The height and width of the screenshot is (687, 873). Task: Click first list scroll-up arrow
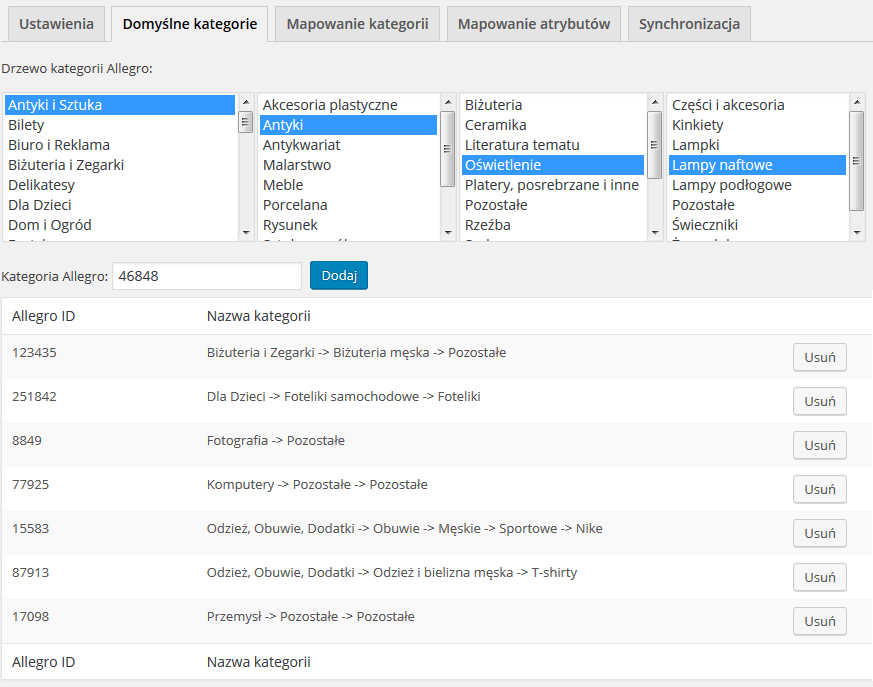[246, 102]
